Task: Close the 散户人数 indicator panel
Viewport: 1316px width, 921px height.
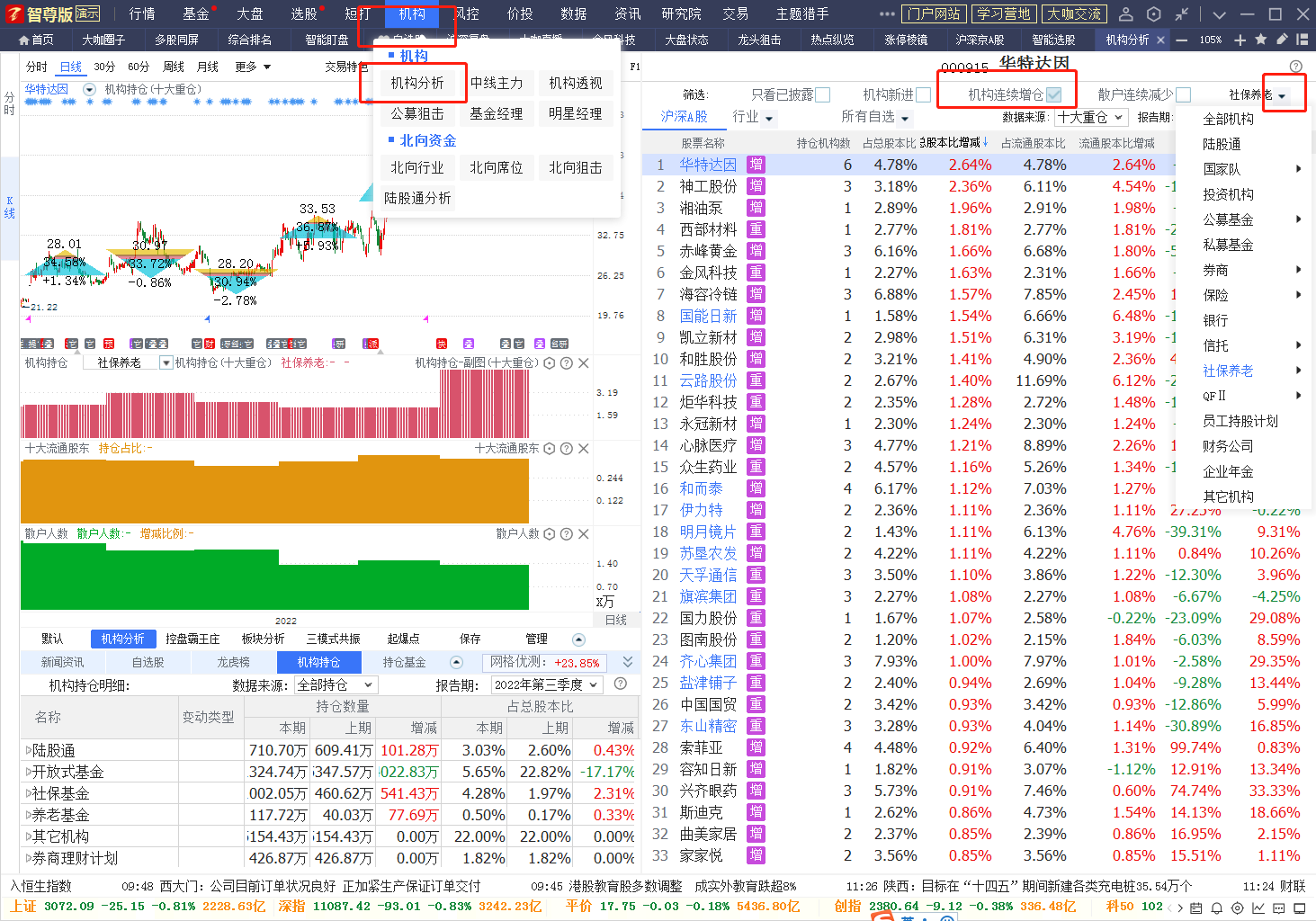Action: 584,534
